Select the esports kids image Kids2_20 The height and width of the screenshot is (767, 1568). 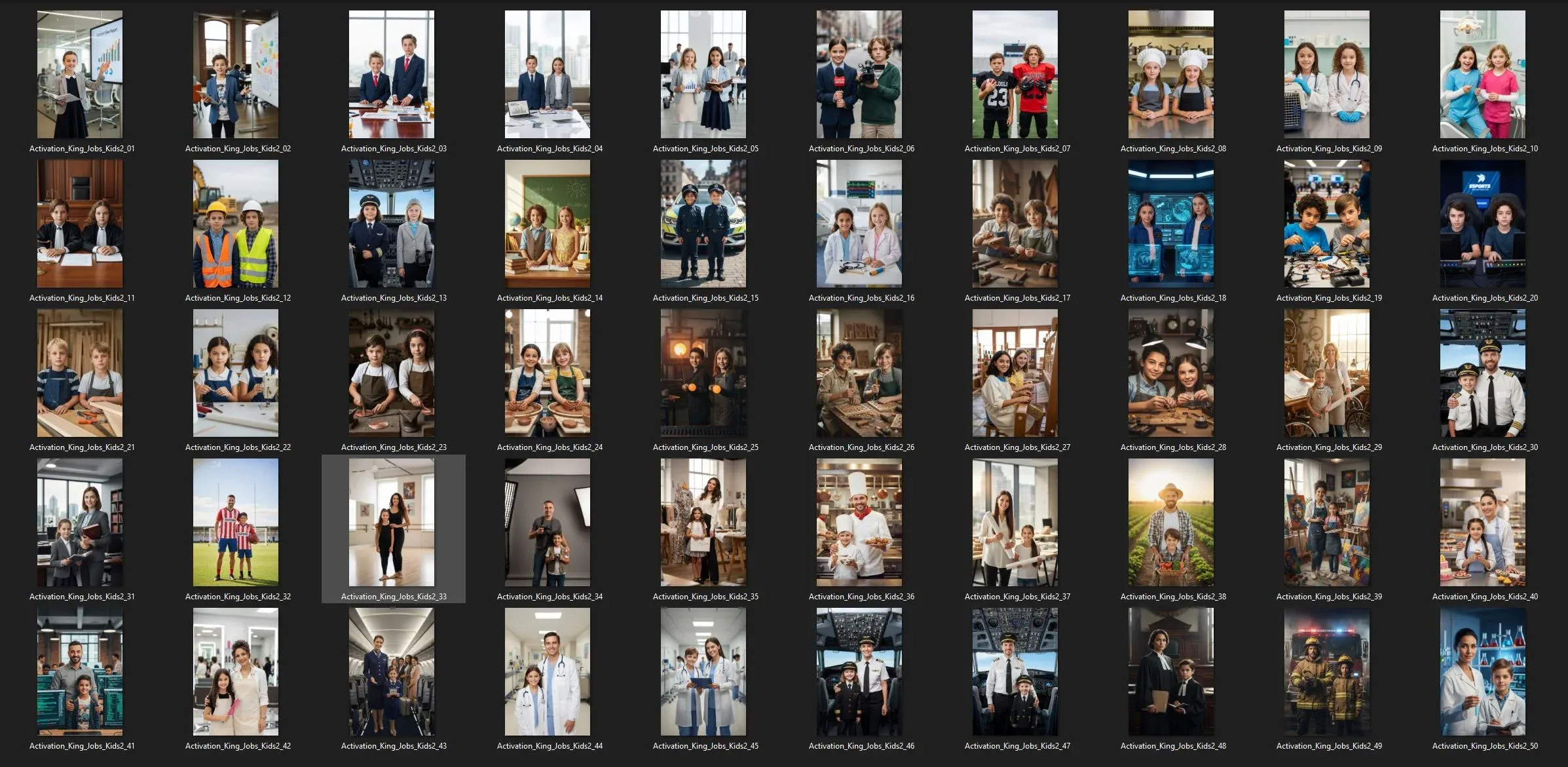click(x=1482, y=223)
